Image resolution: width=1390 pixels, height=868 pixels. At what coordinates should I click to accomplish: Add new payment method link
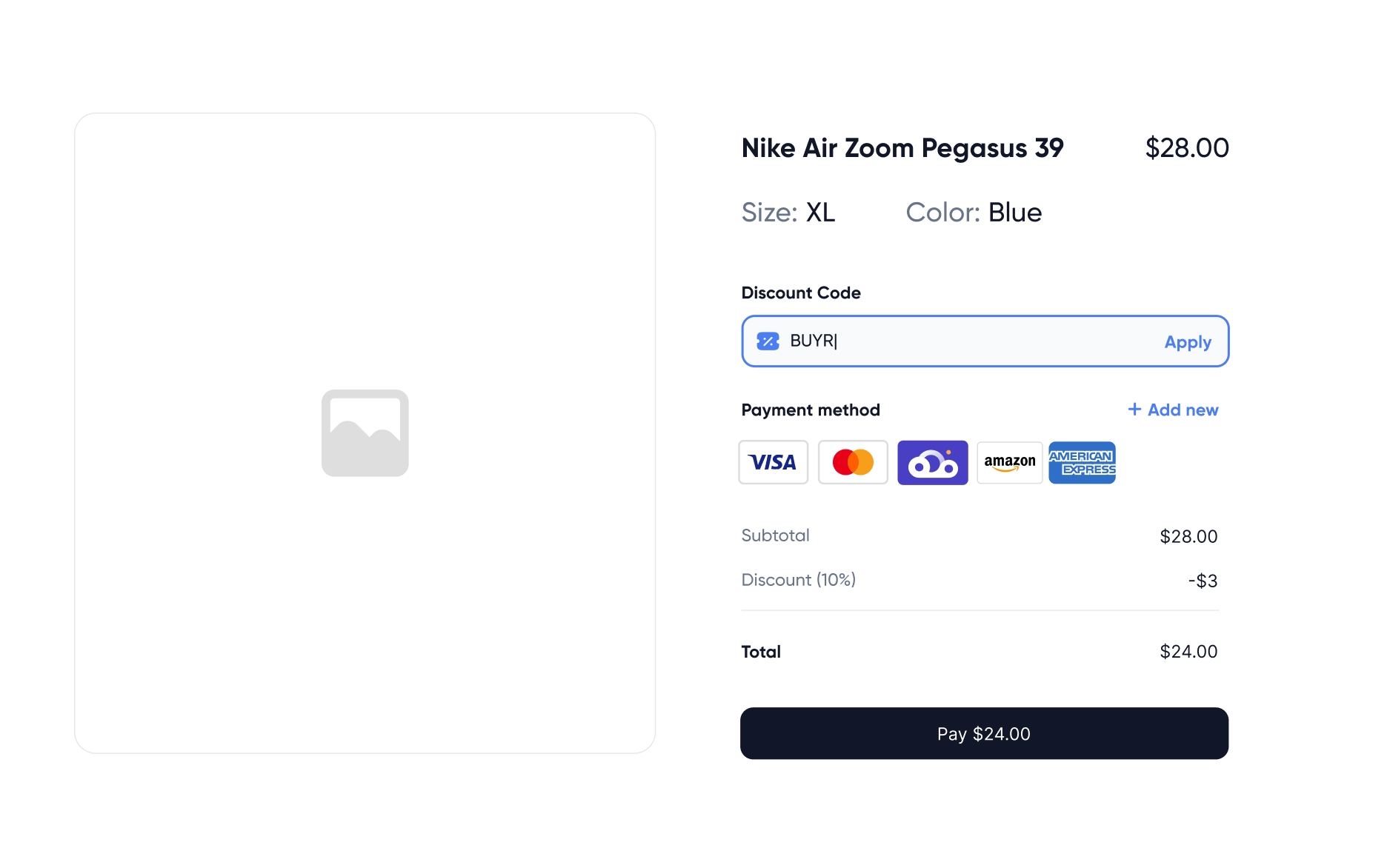tap(1182, 410)
